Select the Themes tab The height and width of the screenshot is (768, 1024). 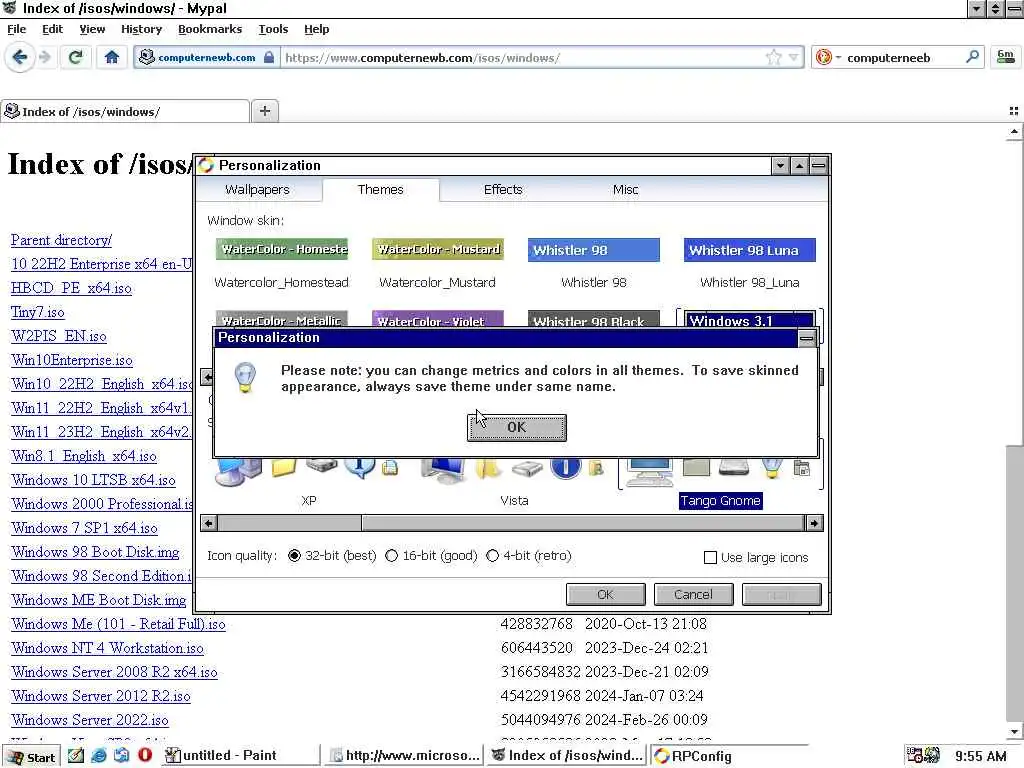coord(381,190)
